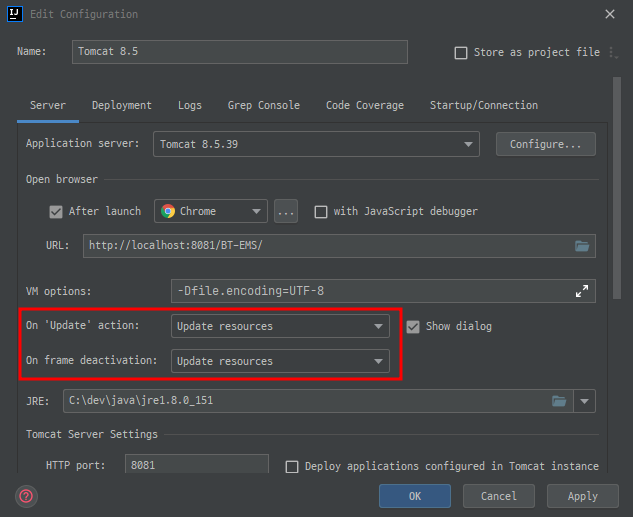This screenshot has width=633, height=517.
Task: Toggle Store as project file checkbox
Action: (461, 53)
